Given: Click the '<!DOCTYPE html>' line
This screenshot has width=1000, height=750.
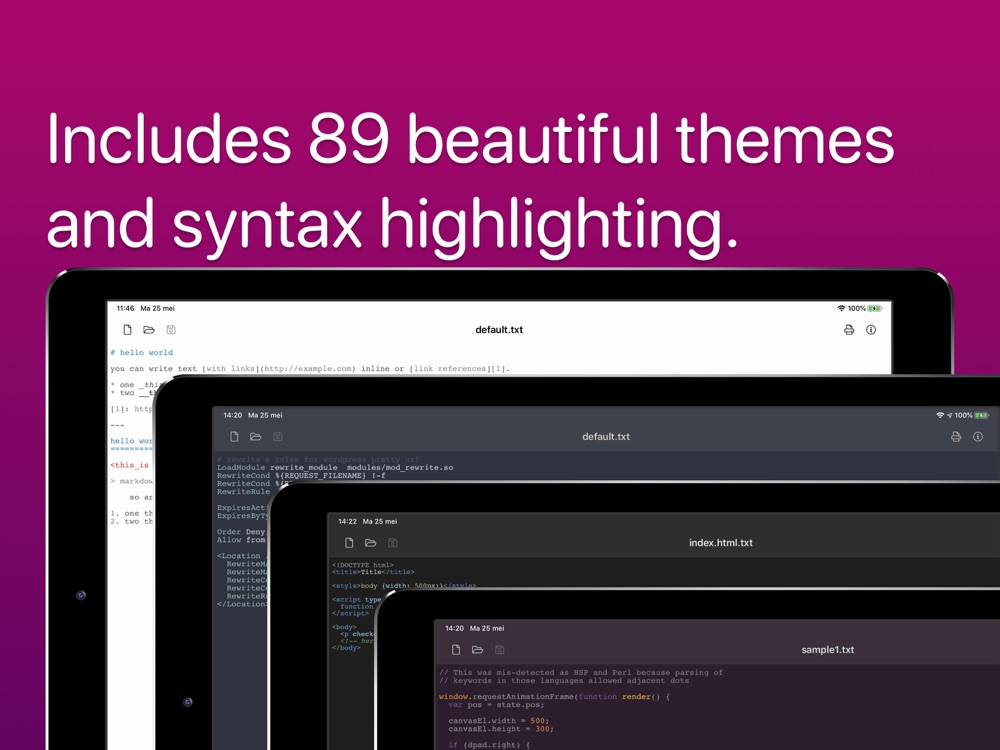Looking at the screenshot, I should (x=363, y=565).
